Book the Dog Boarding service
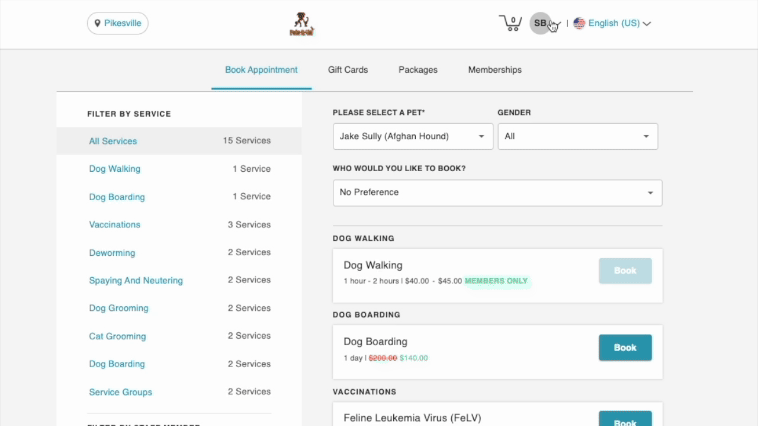Image resolution: width=758 pixels, height=426 pixels. (x=625, y=348)
